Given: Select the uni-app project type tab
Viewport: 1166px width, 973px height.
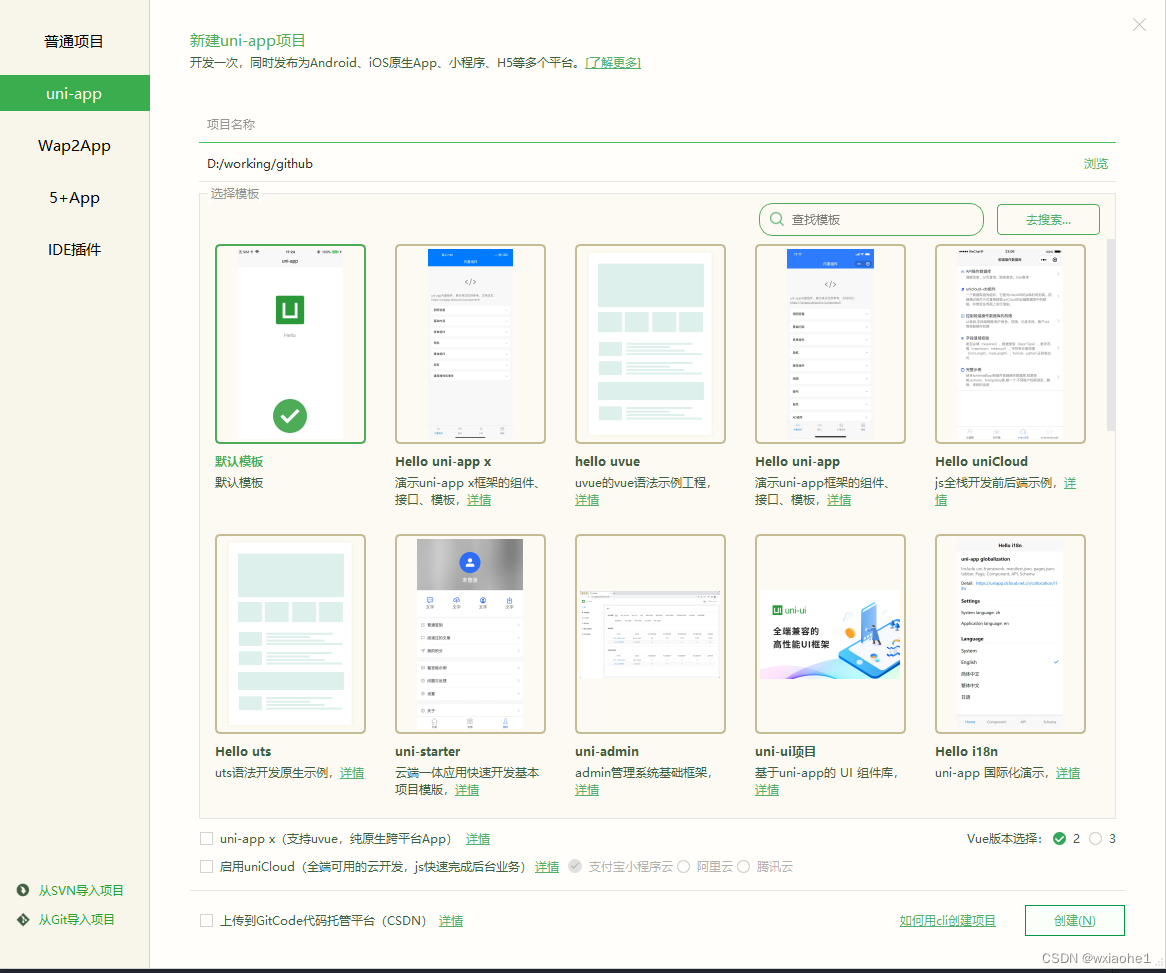Looking at the screenshot, I should pyautogui.click(x=74, y=94).
